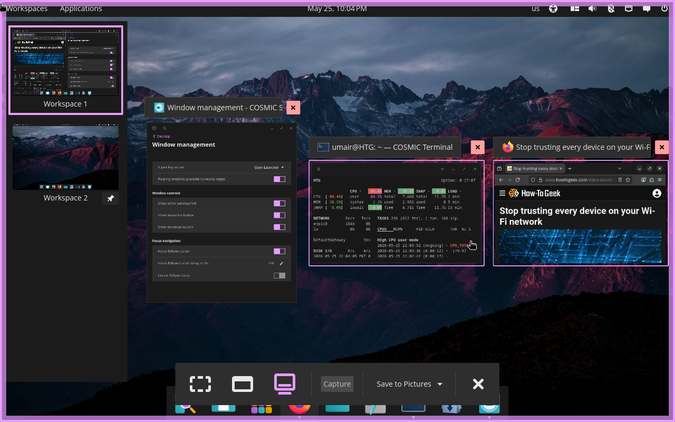Open Firefox application menu hamburger
The height and width of the screenshot is (422, 675).
point(660,180)
